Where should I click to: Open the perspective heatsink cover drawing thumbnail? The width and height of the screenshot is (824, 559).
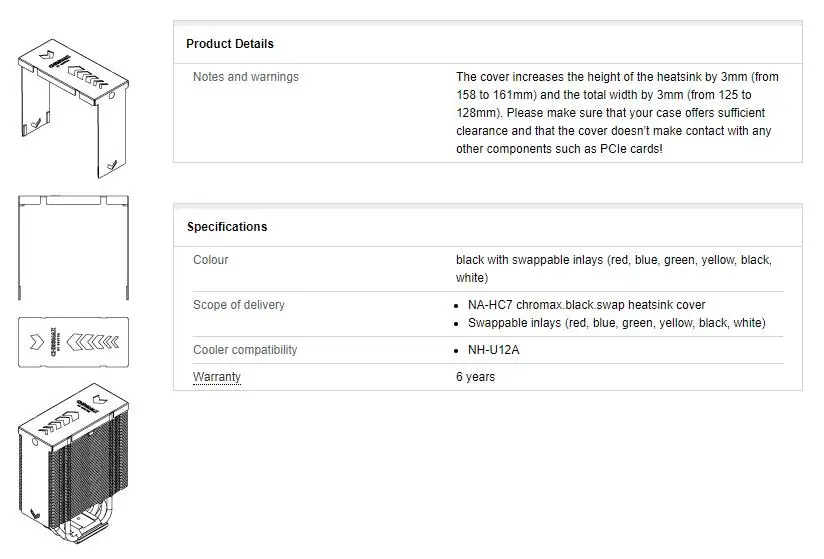pos(73,99)
